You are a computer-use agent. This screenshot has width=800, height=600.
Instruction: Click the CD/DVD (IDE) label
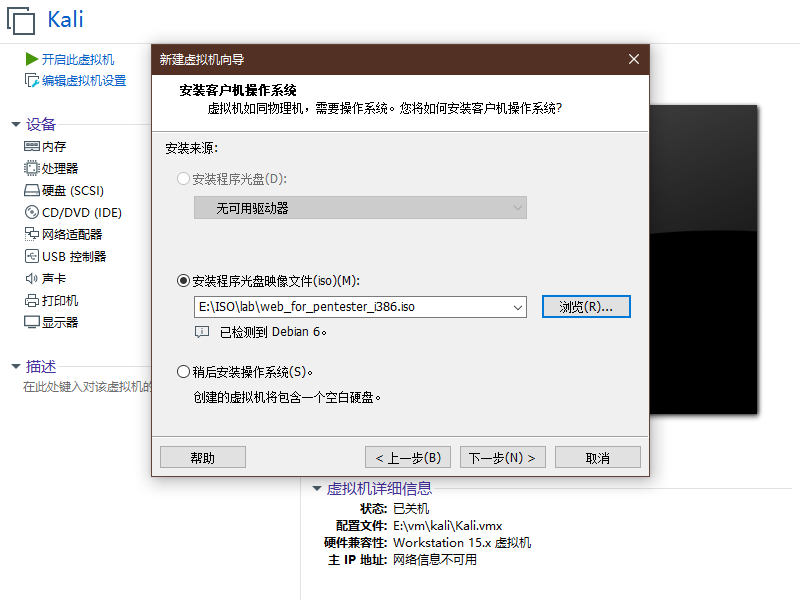click(82, 212)
